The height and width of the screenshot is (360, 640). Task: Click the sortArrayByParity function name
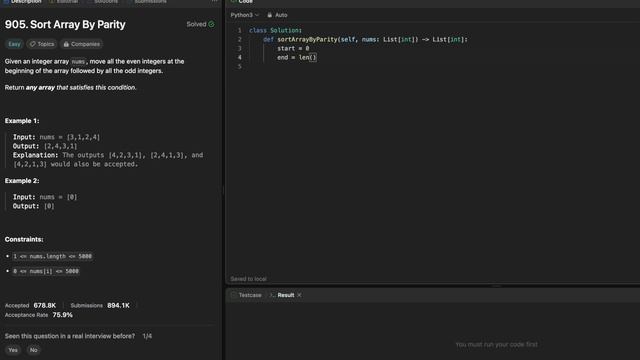pyautogui.click(x=308, y=40)
